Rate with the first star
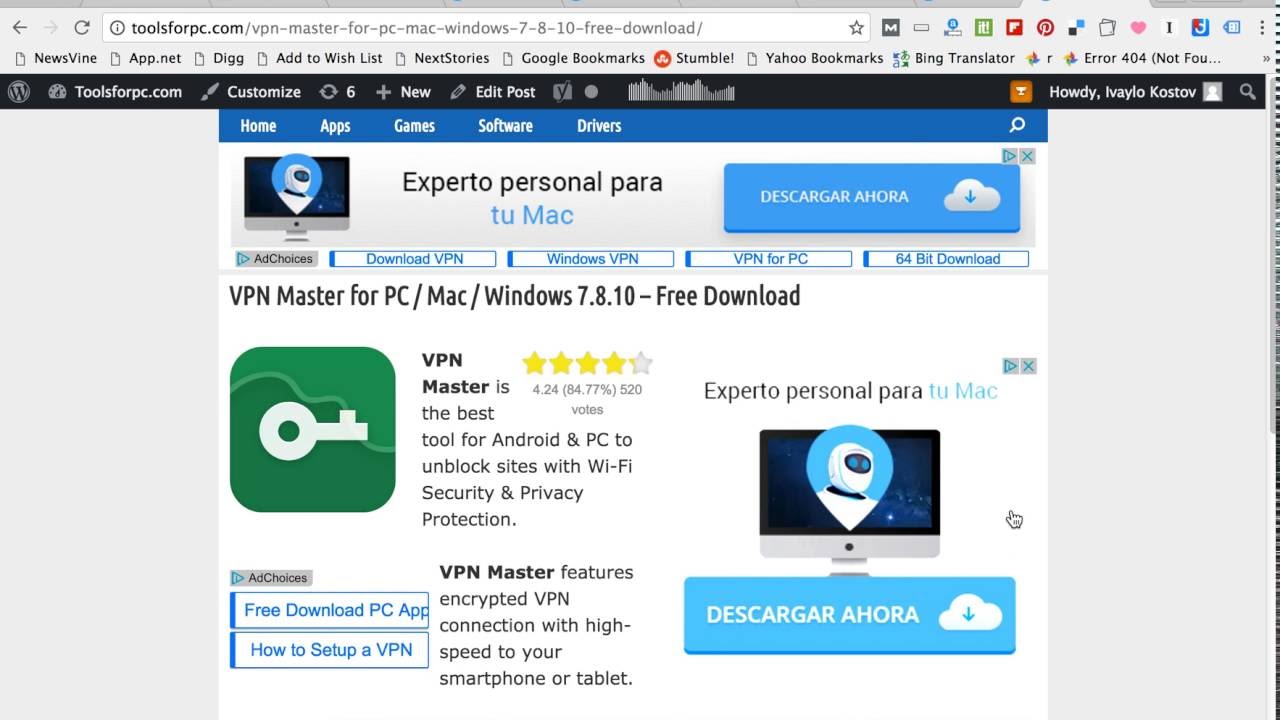The height and width of the screenshot is (720, 1280). (x=534, y=363)
